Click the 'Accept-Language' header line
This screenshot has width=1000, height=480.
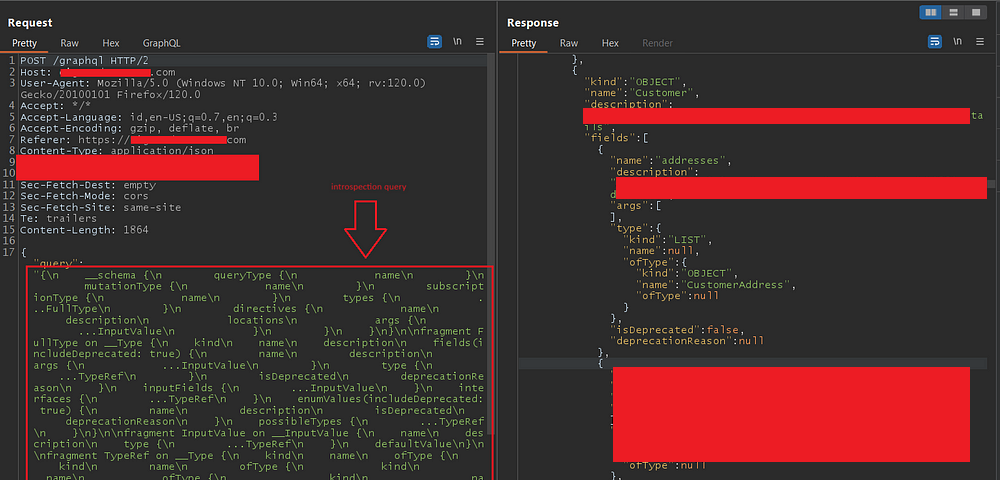click(148, 118)
